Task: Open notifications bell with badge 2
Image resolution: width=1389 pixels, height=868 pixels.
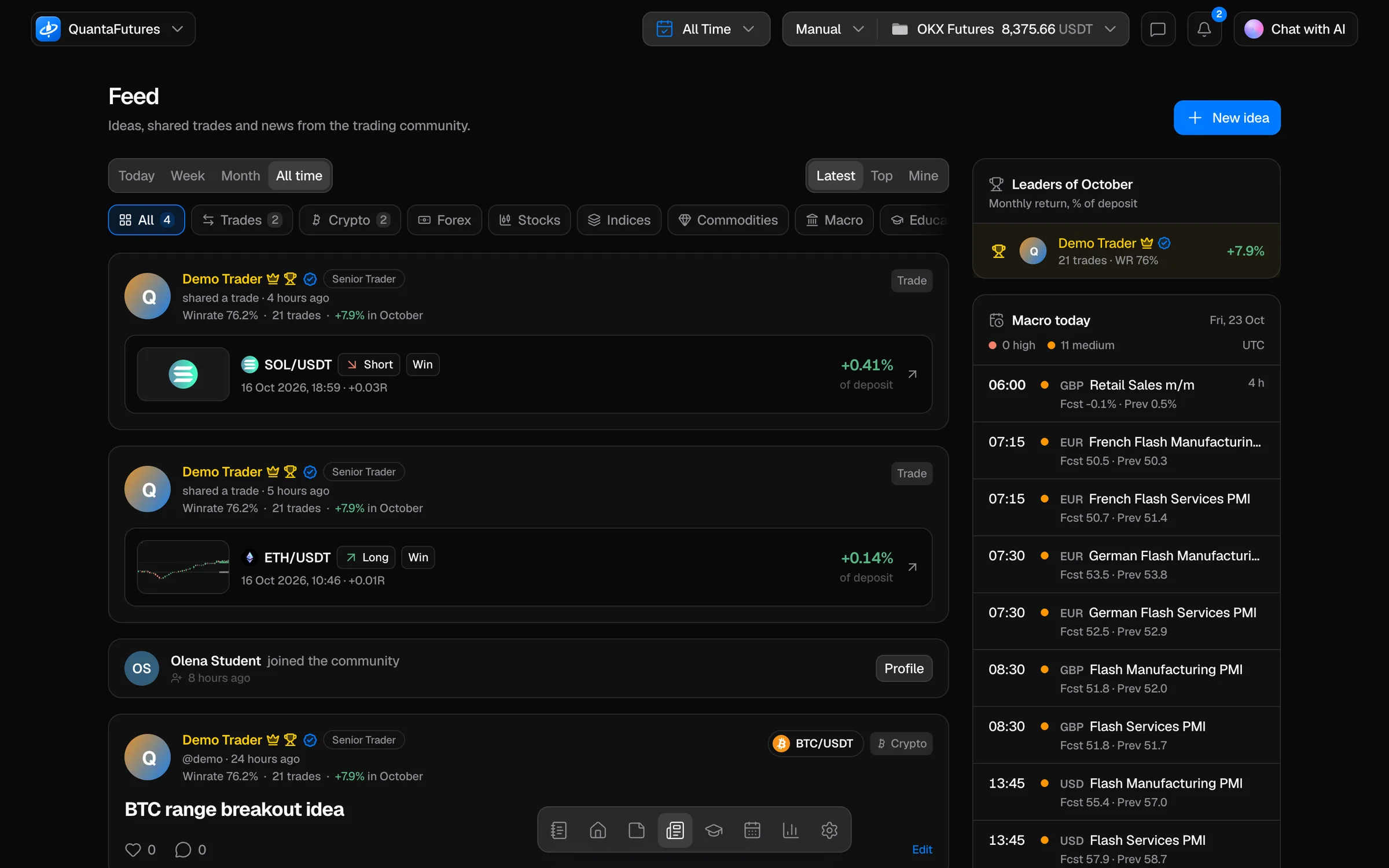Action: [1204, 29]
